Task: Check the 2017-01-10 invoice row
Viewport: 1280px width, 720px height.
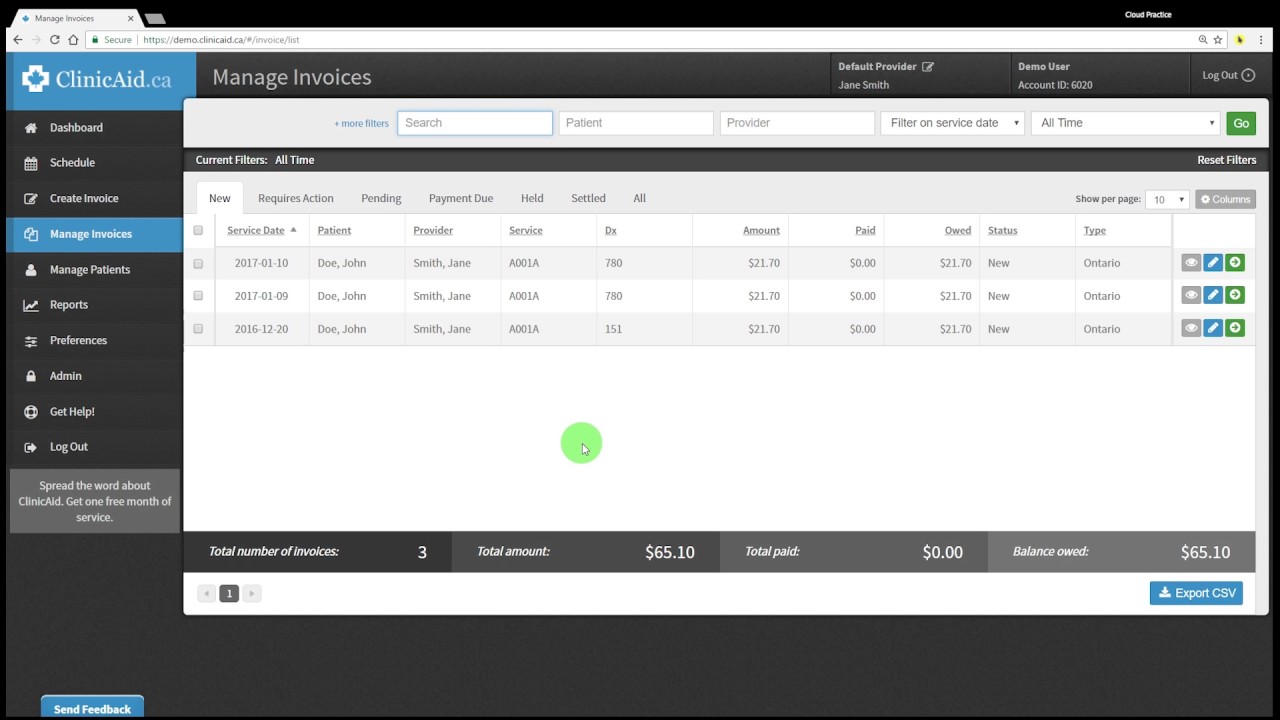Action: 198,264
